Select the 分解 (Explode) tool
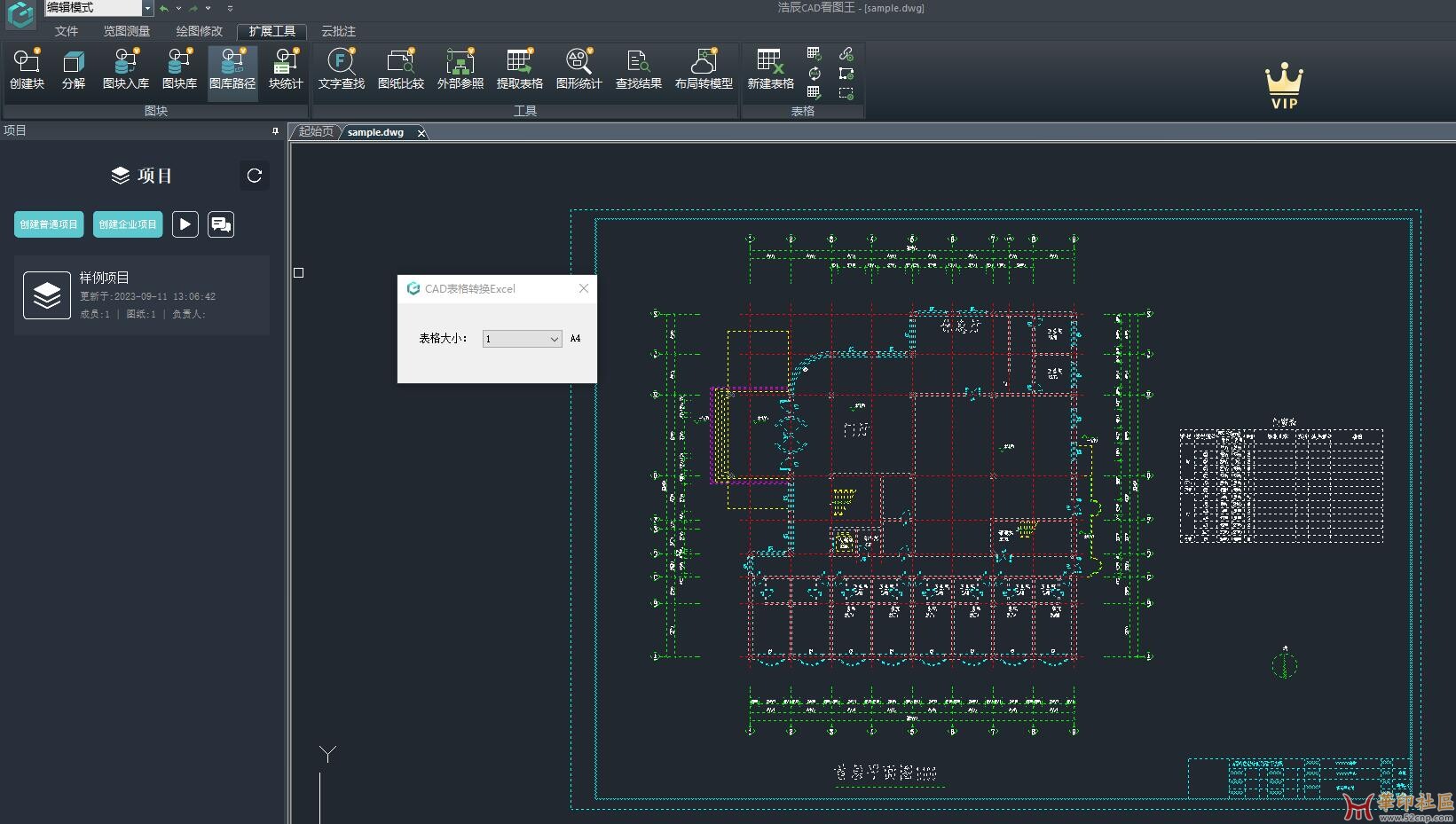The height and width of the screenshot is (824, 1456). pos(73,69)
